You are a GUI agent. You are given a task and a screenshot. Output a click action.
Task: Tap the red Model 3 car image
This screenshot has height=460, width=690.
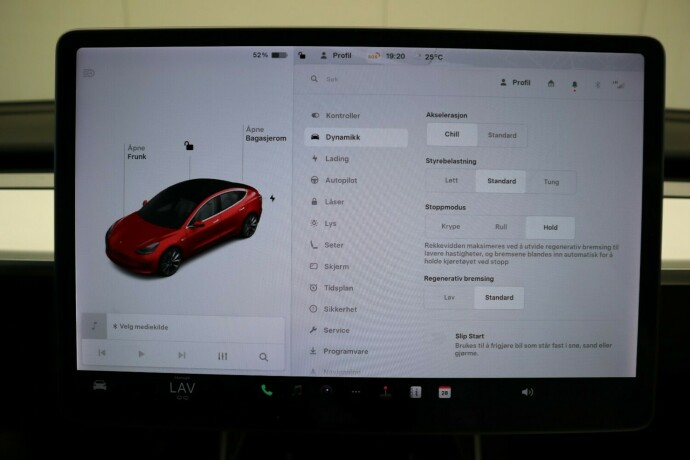pyautogui.click(x=184, y=227)
